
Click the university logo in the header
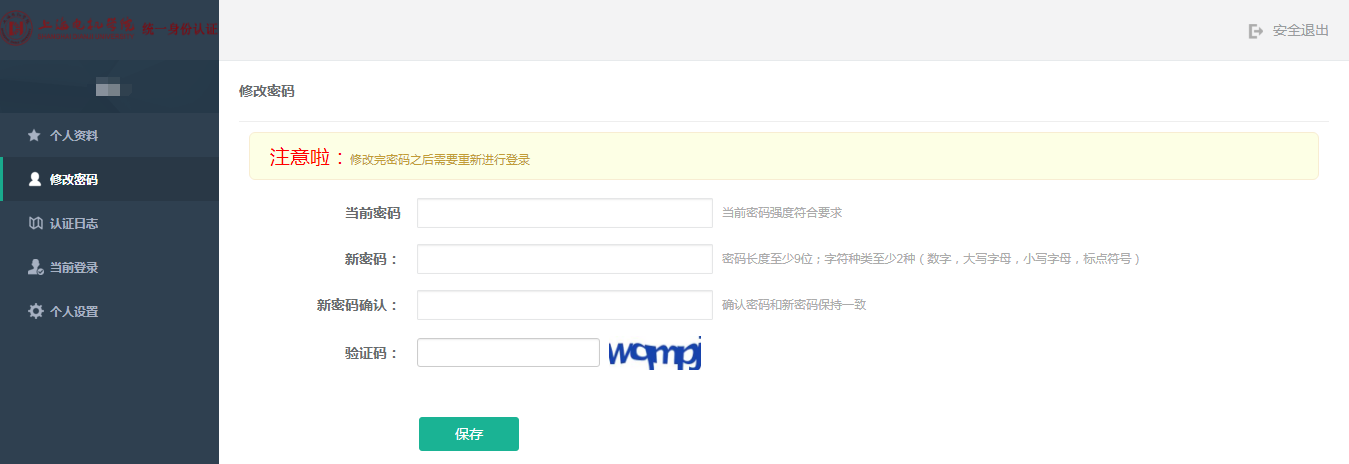point(16,27)
